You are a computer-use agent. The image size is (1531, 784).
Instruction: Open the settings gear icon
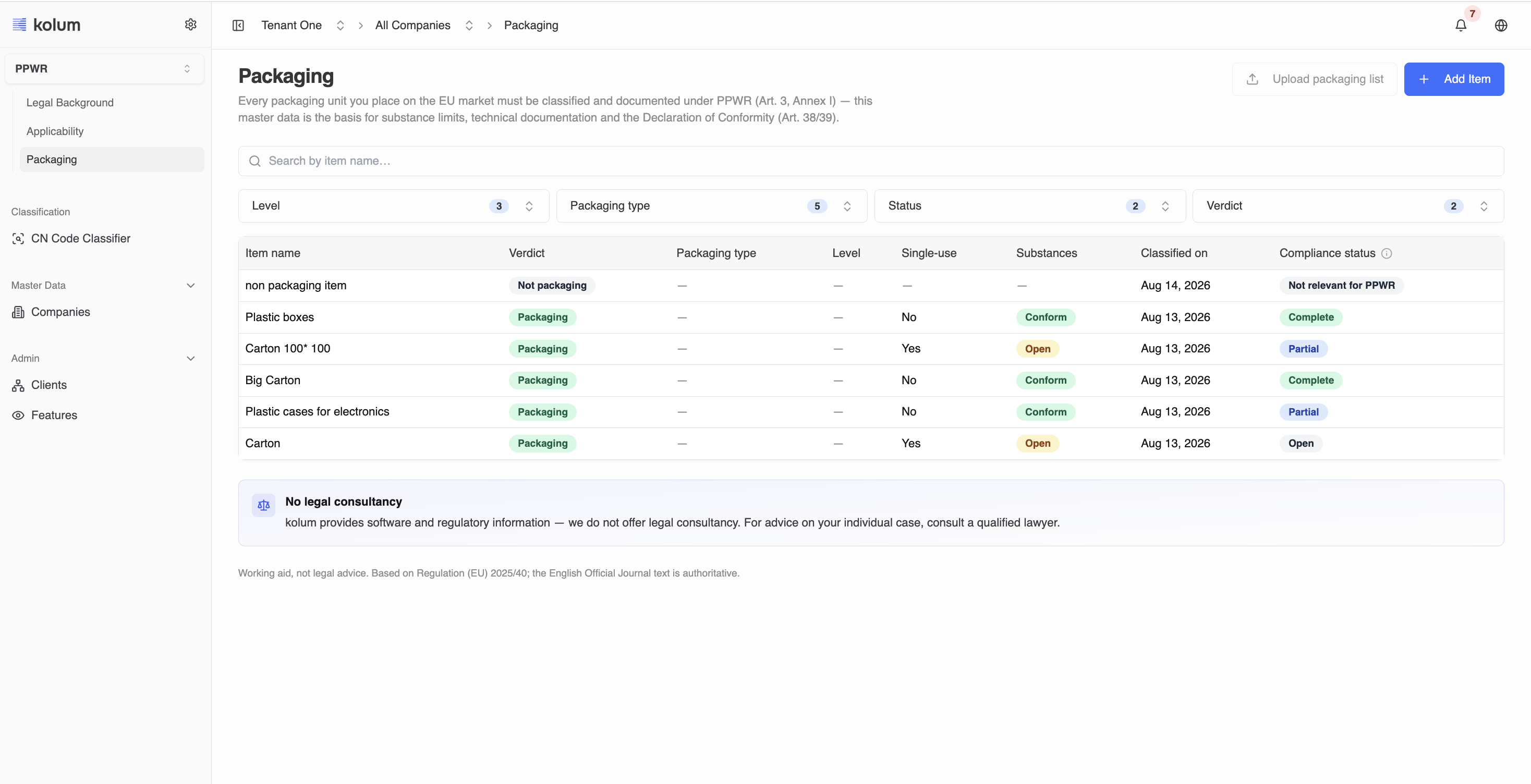tap(190, 24)
